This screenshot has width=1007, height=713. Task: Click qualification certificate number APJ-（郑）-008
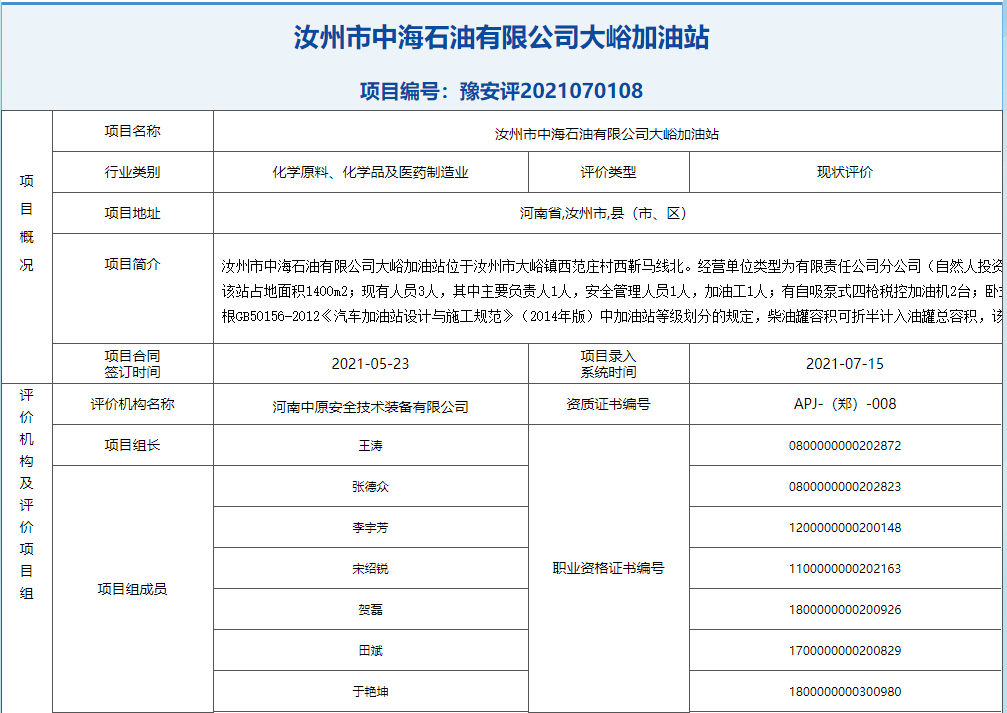click(x=845, y=405)
